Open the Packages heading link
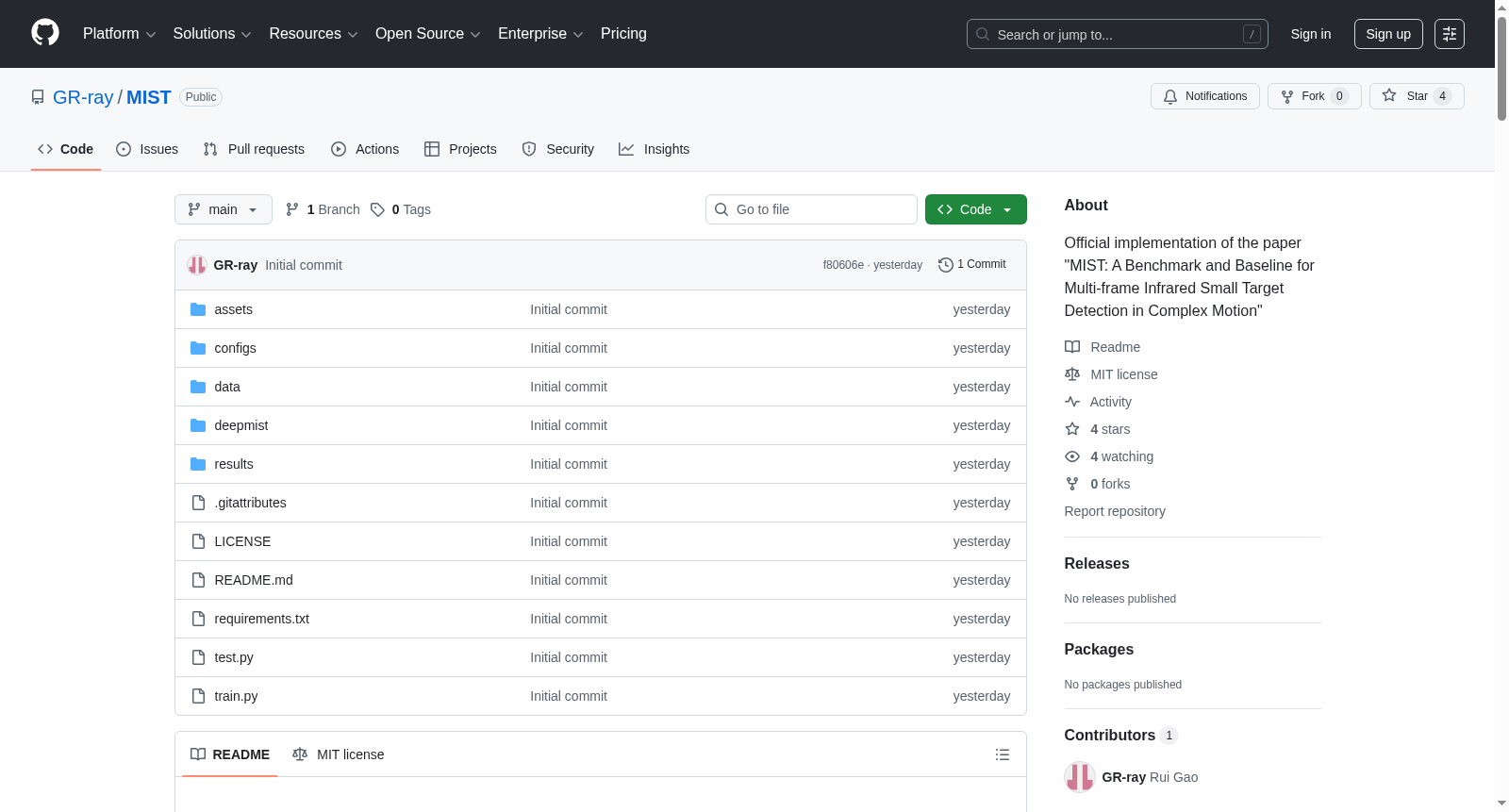The width and height of the screenshot is (1509, 812). pos(1099,649)
